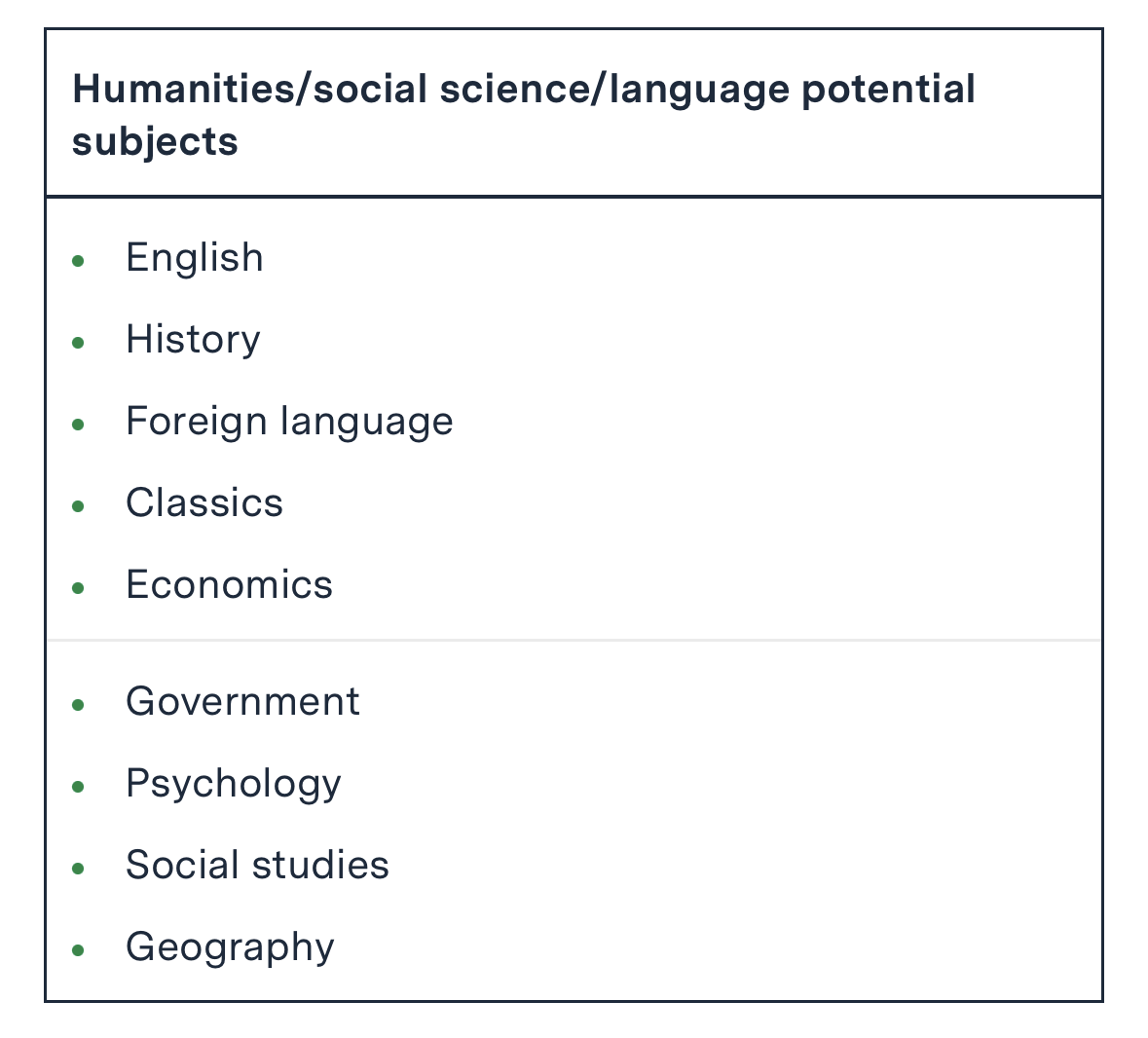Click the Government list item

pos(242,702)
